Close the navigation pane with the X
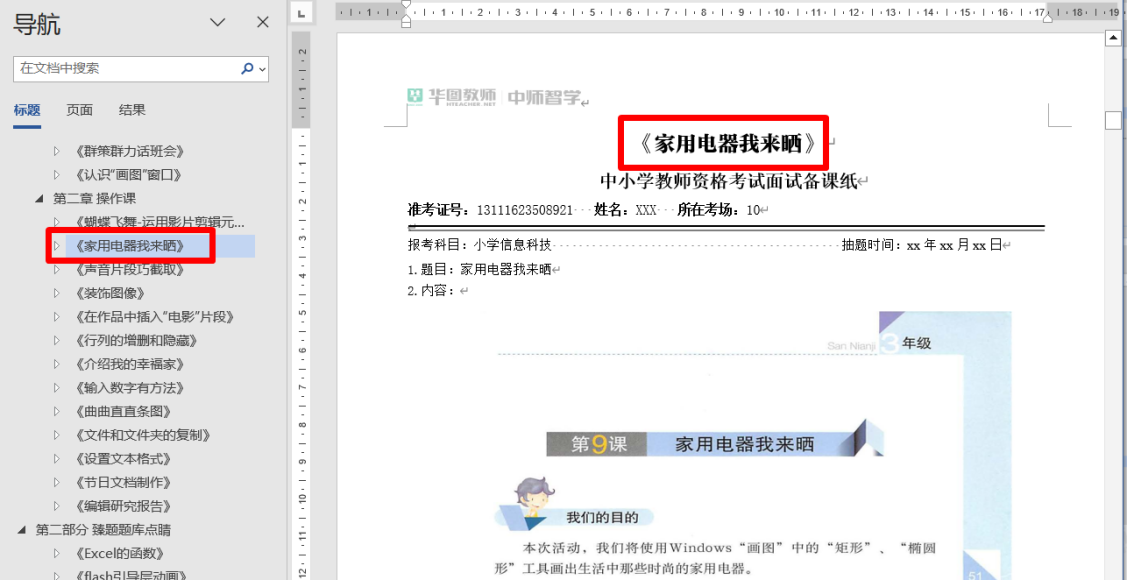The image size is (1128, 581). click(263, 22)
